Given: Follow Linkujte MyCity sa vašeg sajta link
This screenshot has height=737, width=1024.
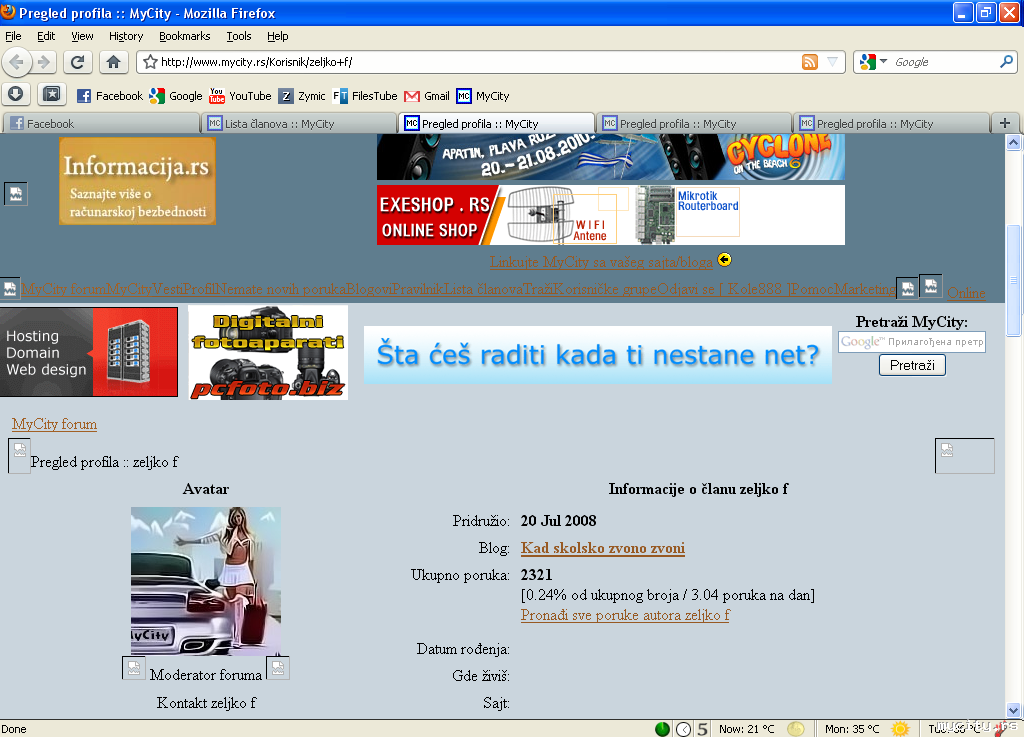Looking at the screenshot, I should [x=601, y=262].
